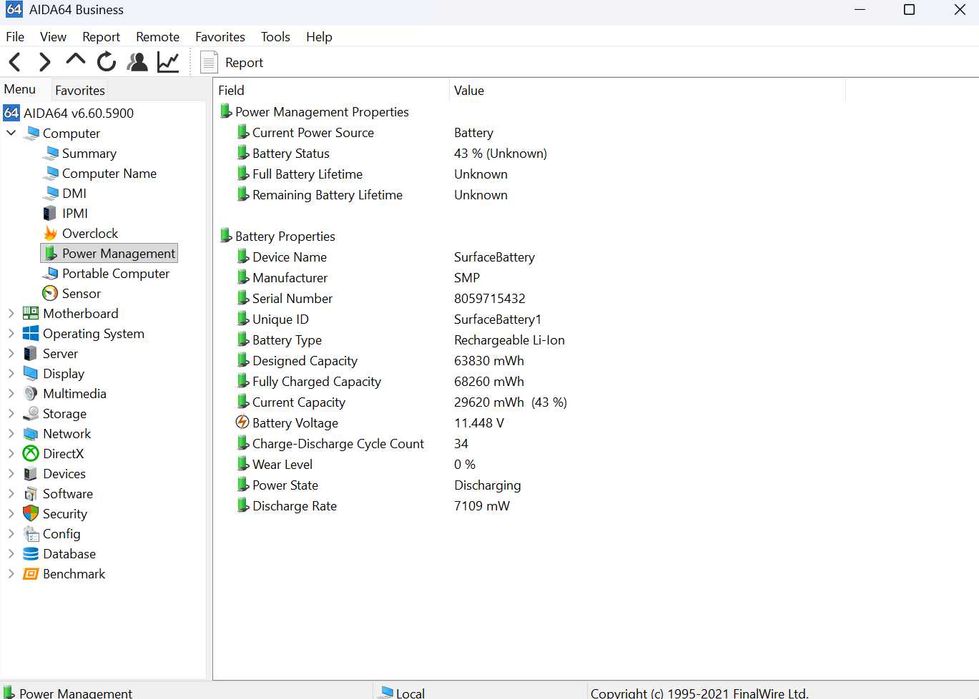Click the Storage drive icon
Image resolution: width=979 pixels, height=699 pixels.
[x=31, y=413]
